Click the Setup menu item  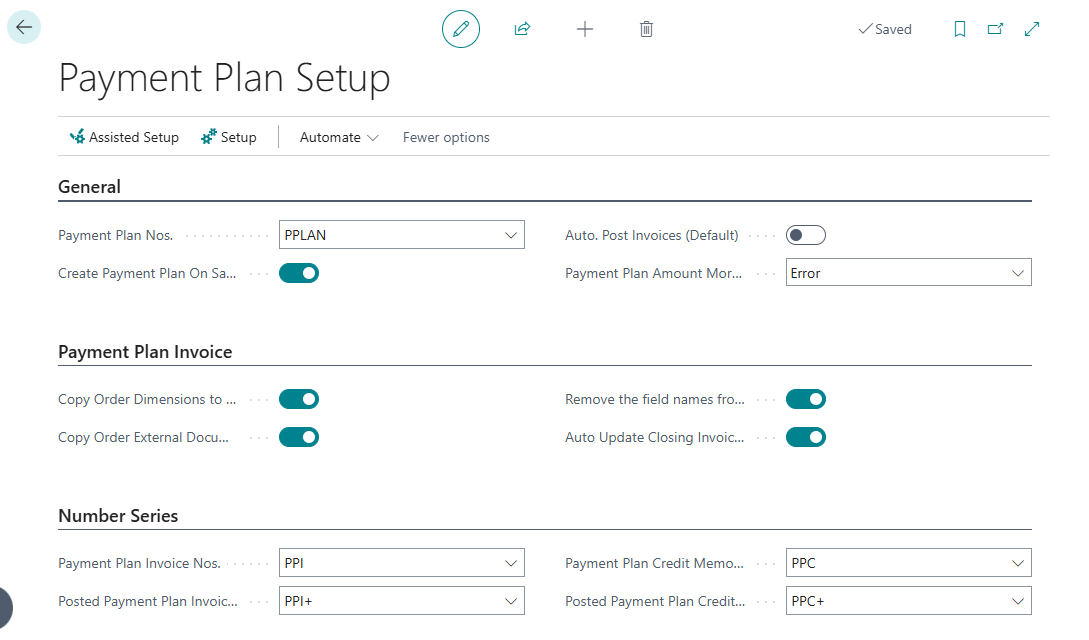228,137
